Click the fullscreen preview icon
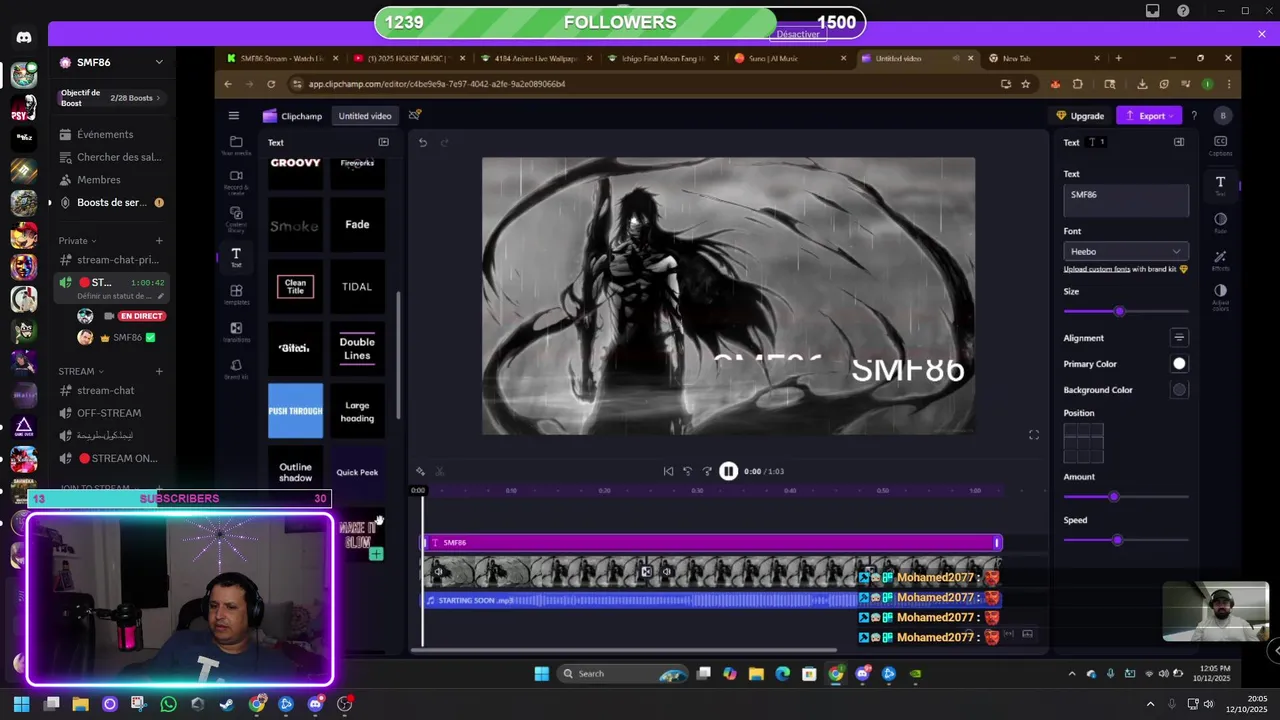 pyautogui.click(x=1034, y=435)
